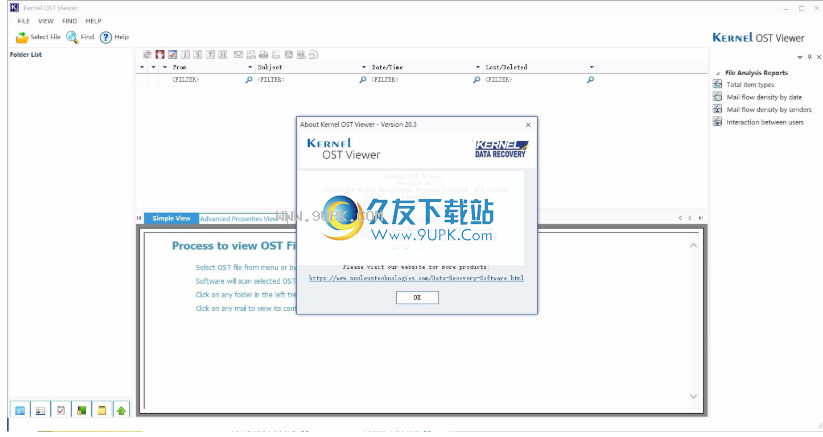Click the Date/Time filter magnifier icon
This screenshot has height=437, width=823.
tap(477, 80)
